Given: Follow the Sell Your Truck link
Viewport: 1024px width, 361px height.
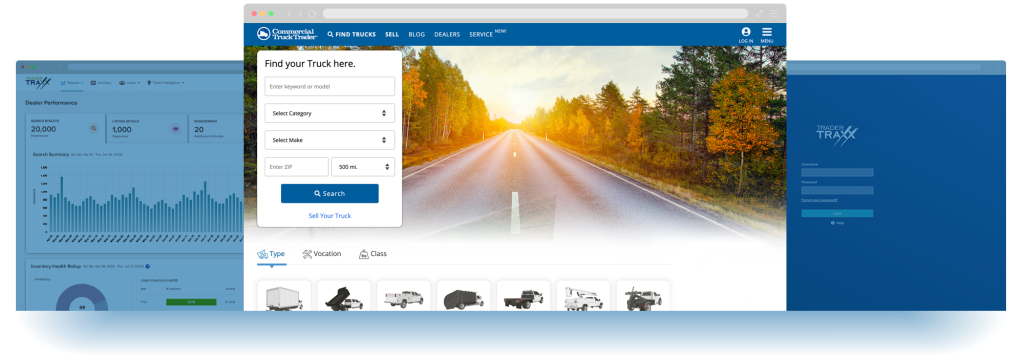Looking at the screenshot, I should coord(330,215).
